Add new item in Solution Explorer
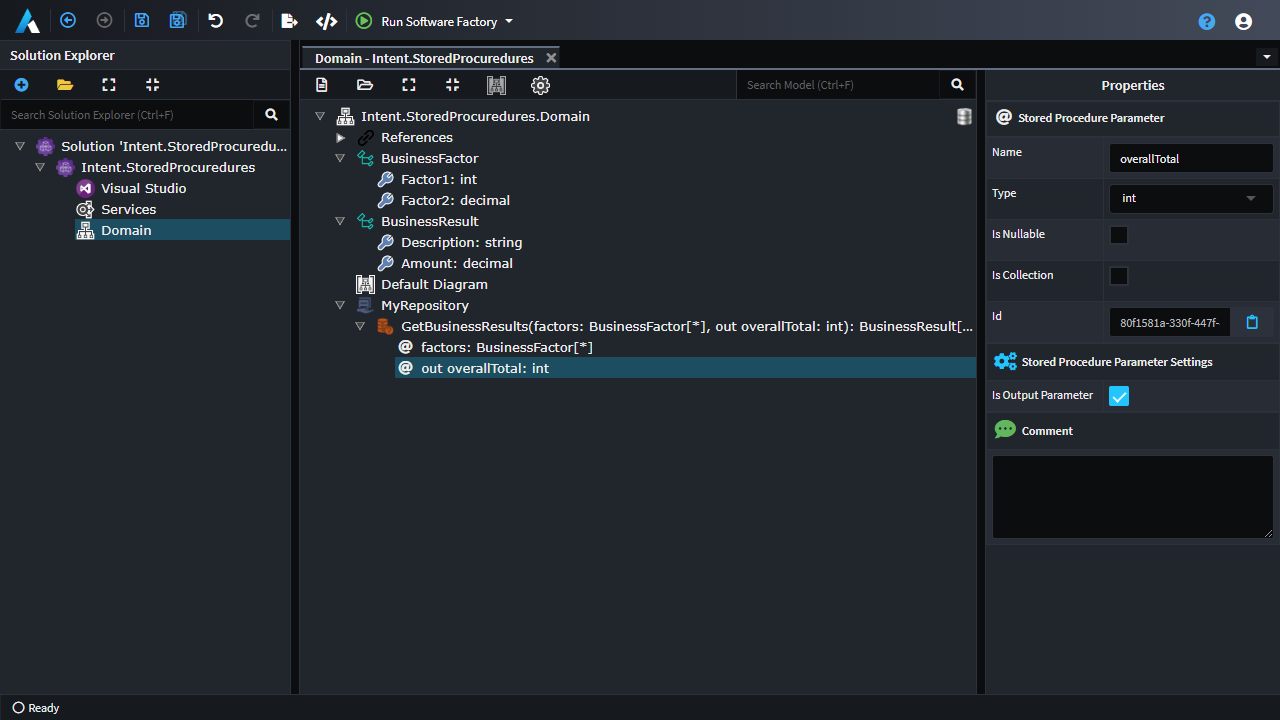This screenshot has height=720, width=1280. pos(21,85)
